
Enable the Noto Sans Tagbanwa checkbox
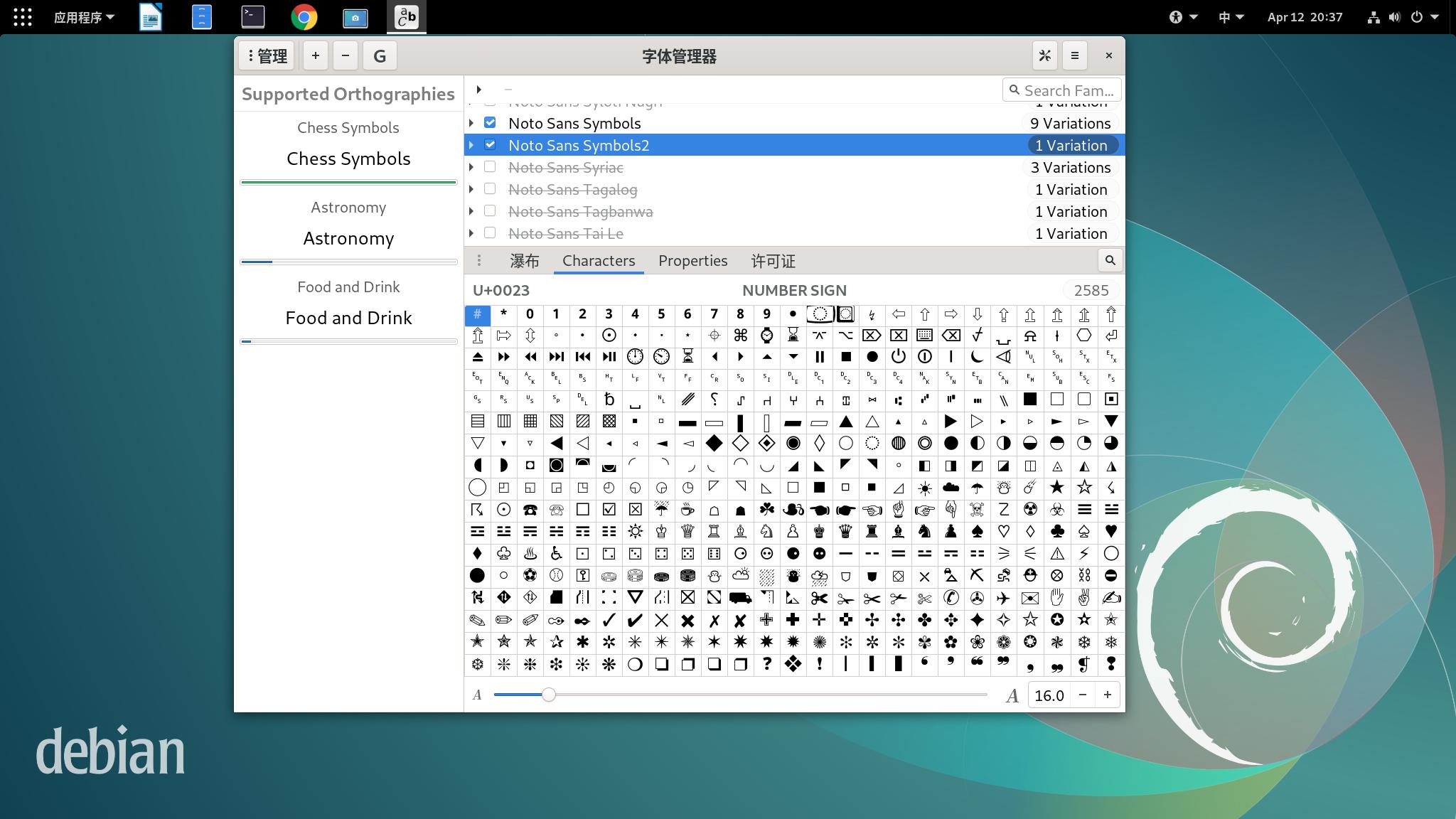tap(490, 211)
